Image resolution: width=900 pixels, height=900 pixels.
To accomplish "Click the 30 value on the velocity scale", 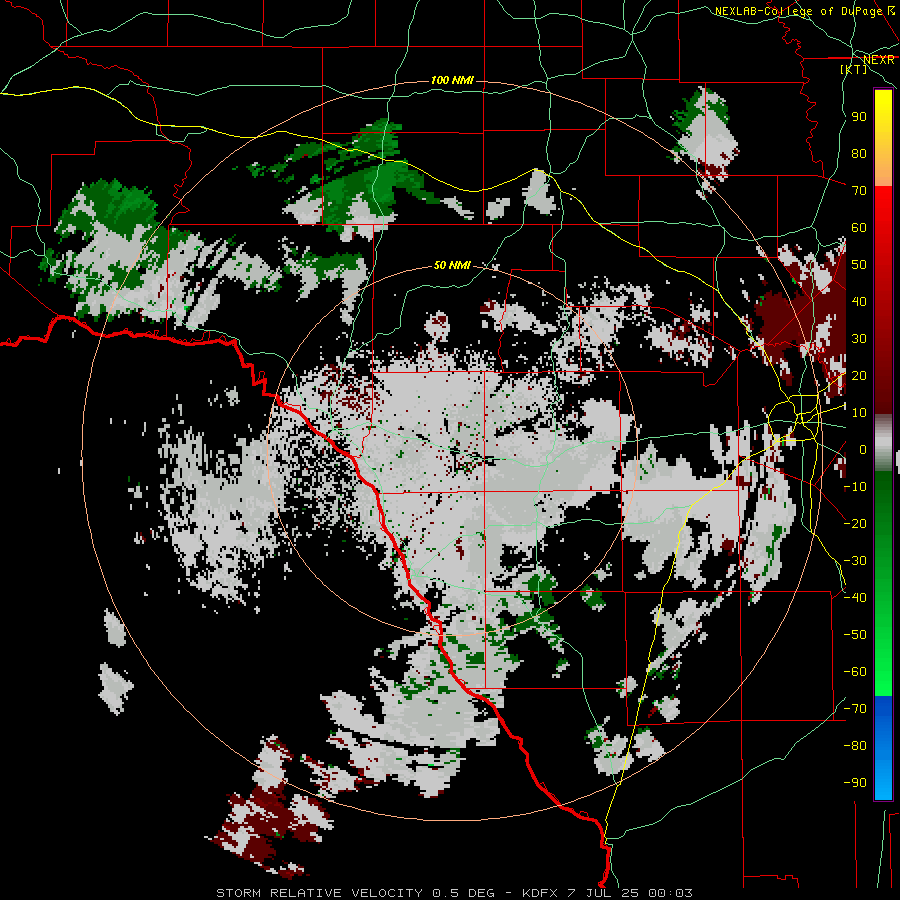I will coord(859,339).
